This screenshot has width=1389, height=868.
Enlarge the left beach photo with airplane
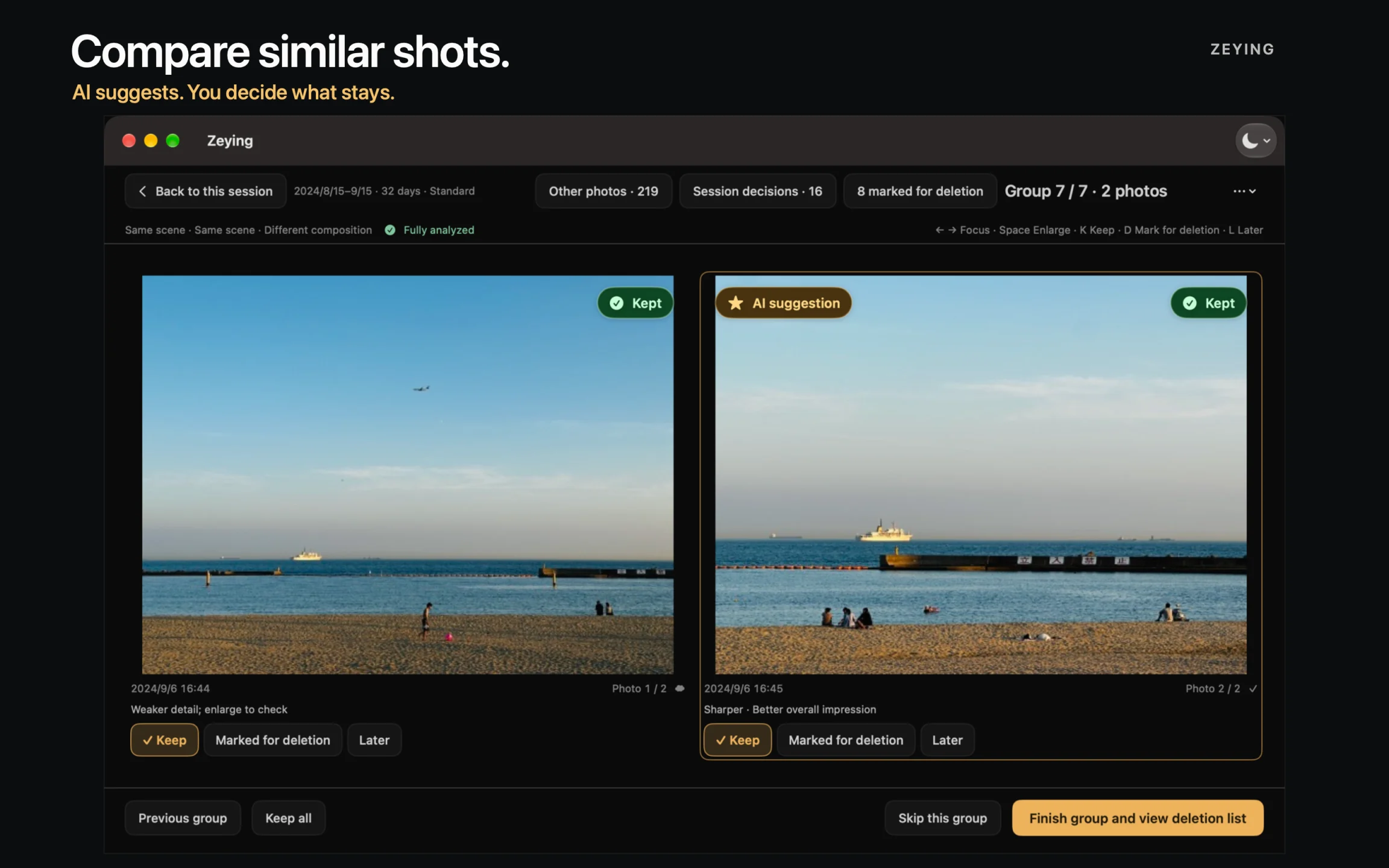pyautogui.click(x=408, y=474)
